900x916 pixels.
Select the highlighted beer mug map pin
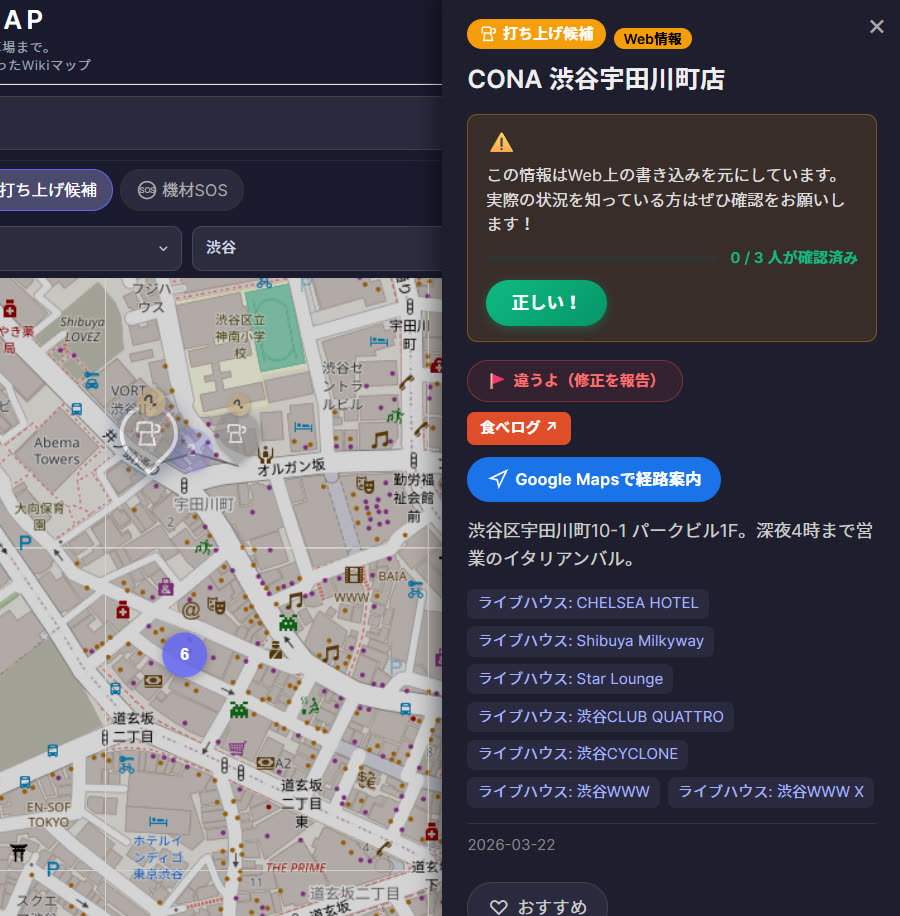coord(148,435)
